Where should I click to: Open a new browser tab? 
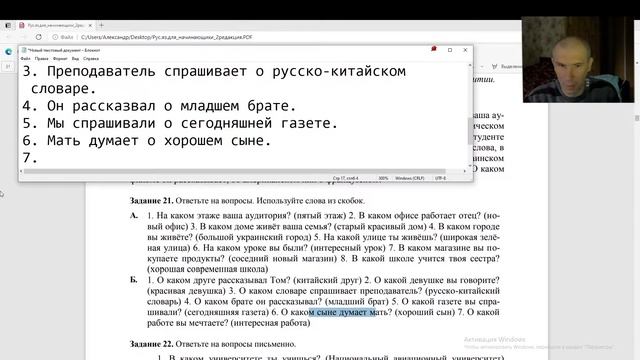(101, 25)
